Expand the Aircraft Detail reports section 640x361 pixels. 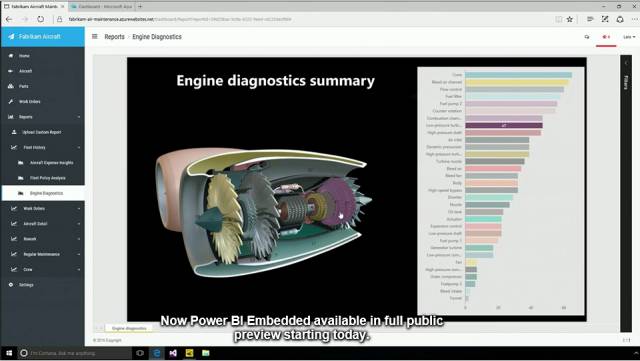pyautogui.click(x=43, y=224)
